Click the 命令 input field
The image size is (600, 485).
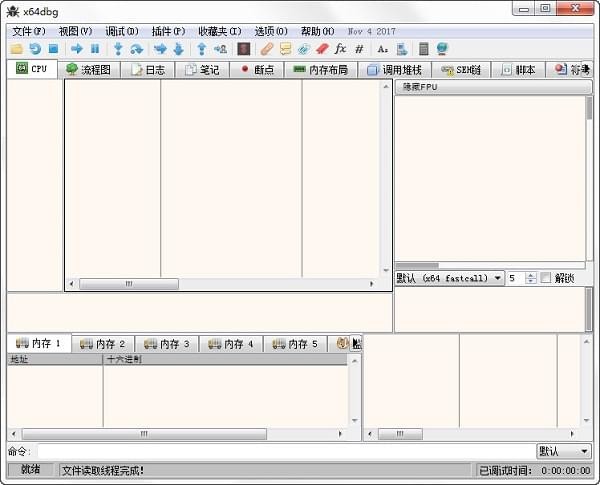pos(284,451)
